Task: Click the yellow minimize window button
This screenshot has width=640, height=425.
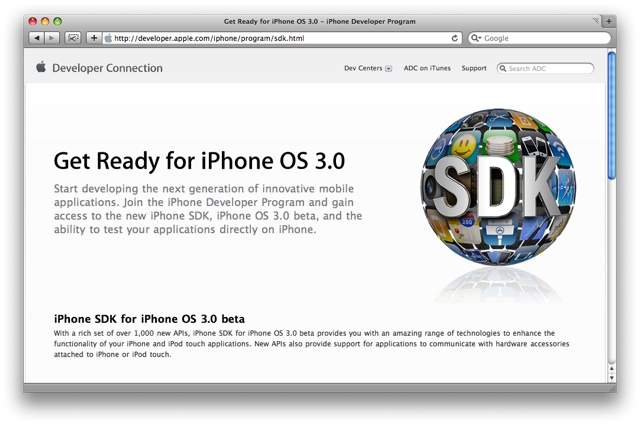Action: (x=45, y=21)
